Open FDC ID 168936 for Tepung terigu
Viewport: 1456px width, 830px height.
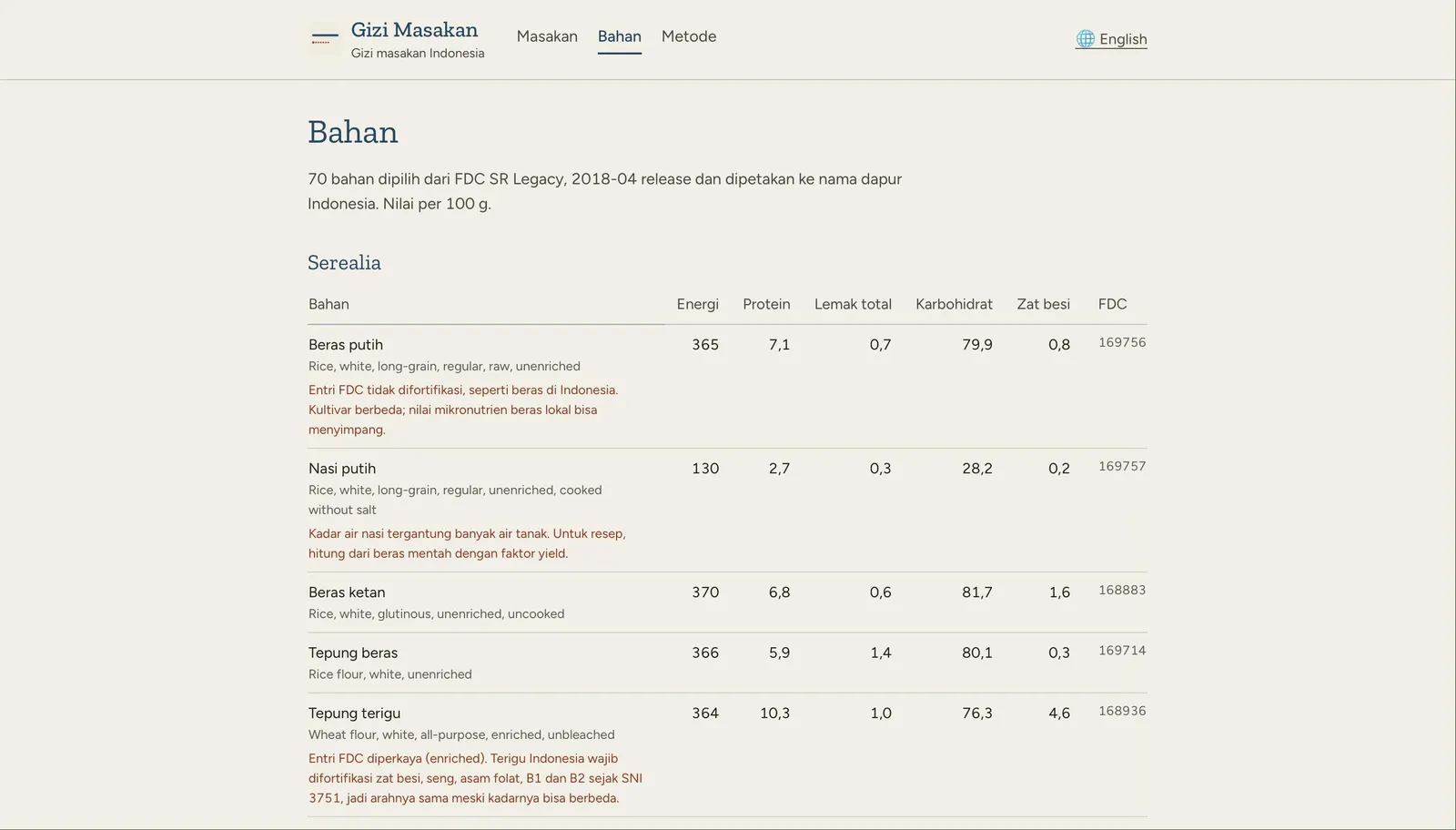1122,711
